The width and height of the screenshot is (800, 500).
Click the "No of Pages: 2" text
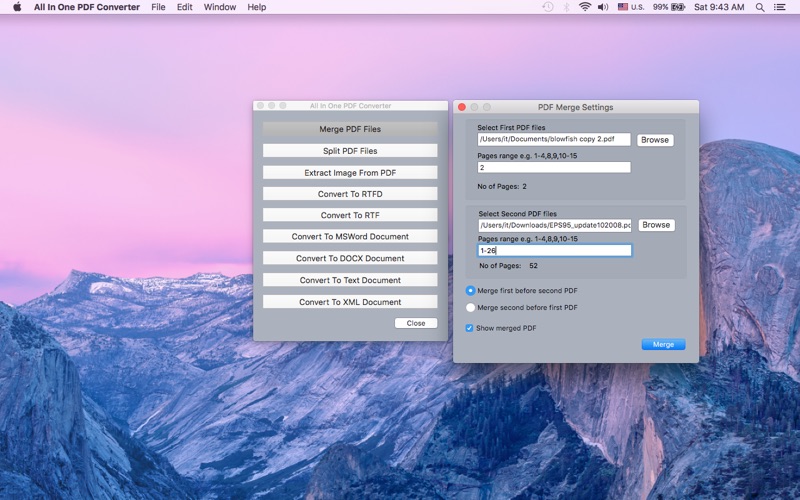pos(502,187)
